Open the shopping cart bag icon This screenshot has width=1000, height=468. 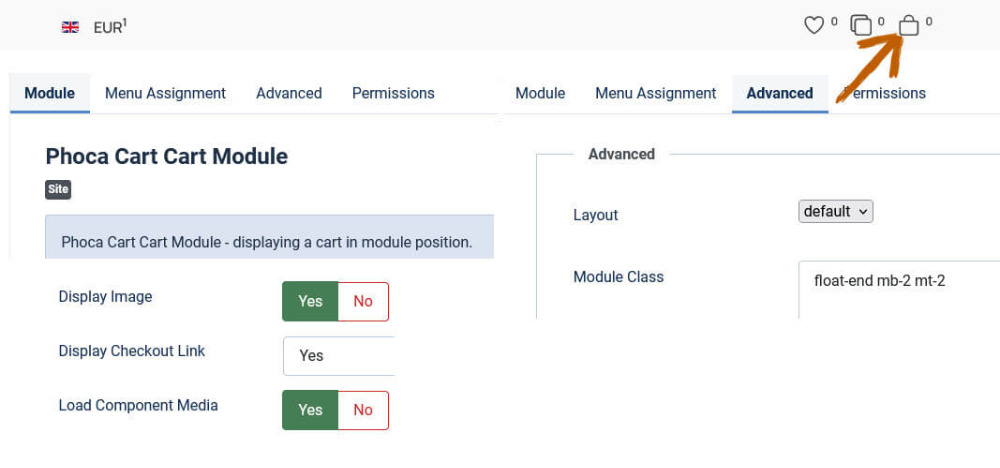(908, 25)
